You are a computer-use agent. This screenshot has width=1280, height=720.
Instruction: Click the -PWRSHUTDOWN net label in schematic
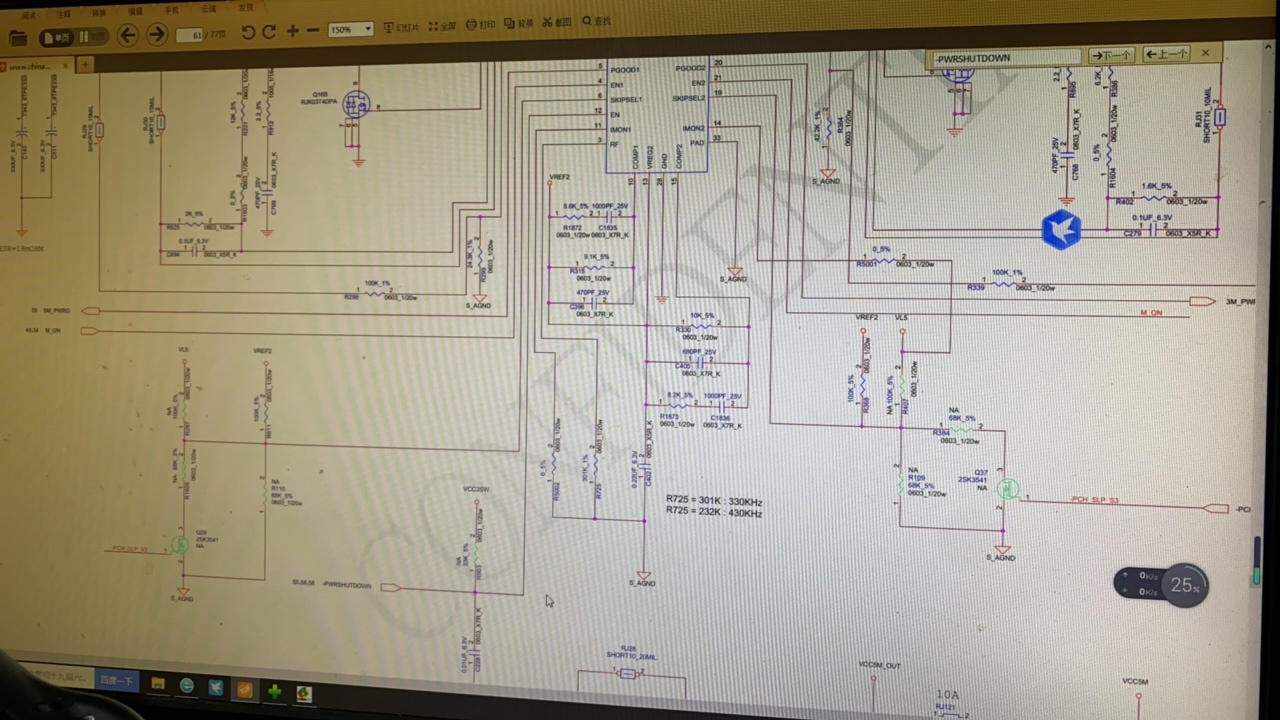(348, 584)
